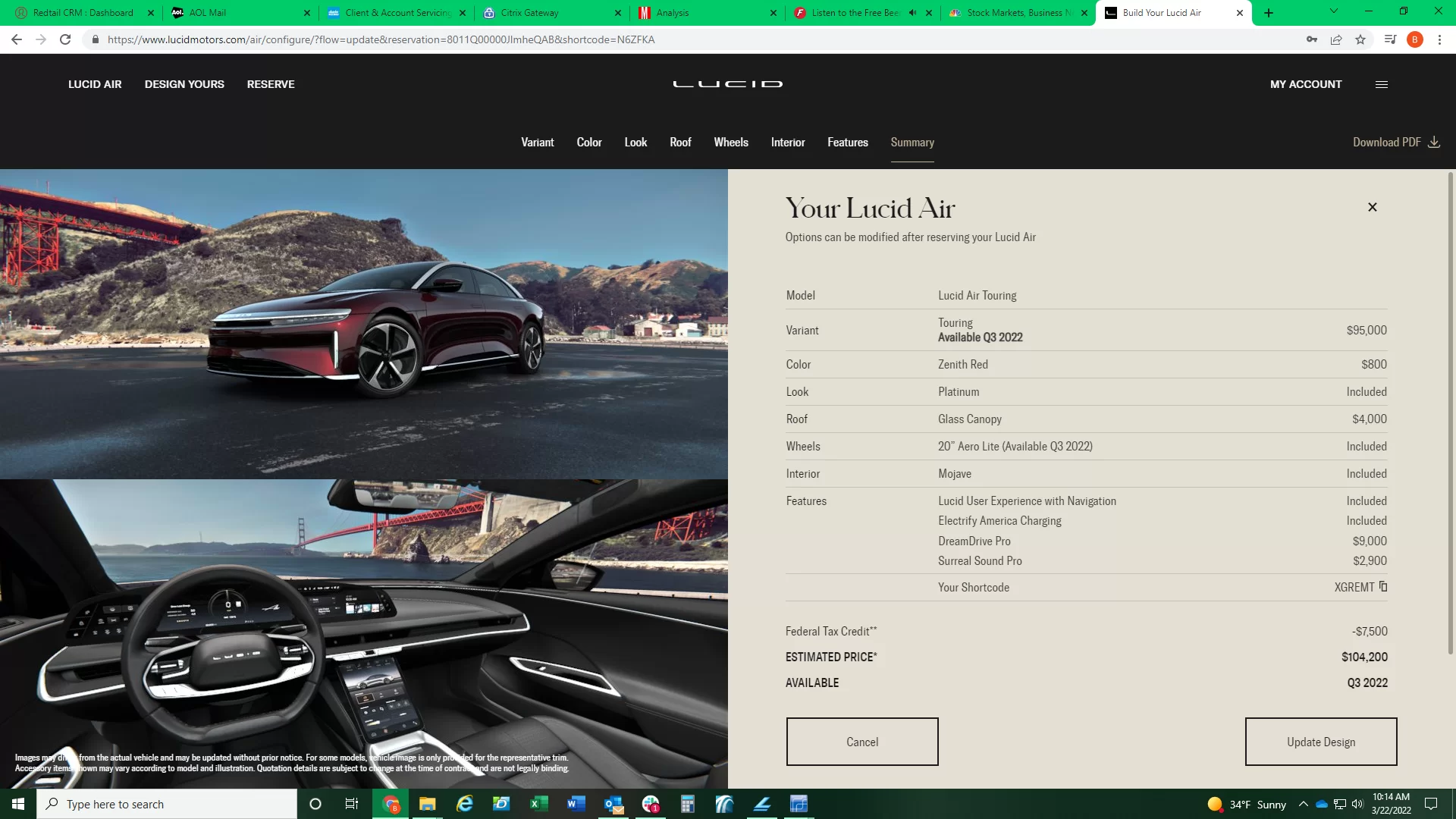Select the Summary step

pyautogui.click(x=912, y=142)
